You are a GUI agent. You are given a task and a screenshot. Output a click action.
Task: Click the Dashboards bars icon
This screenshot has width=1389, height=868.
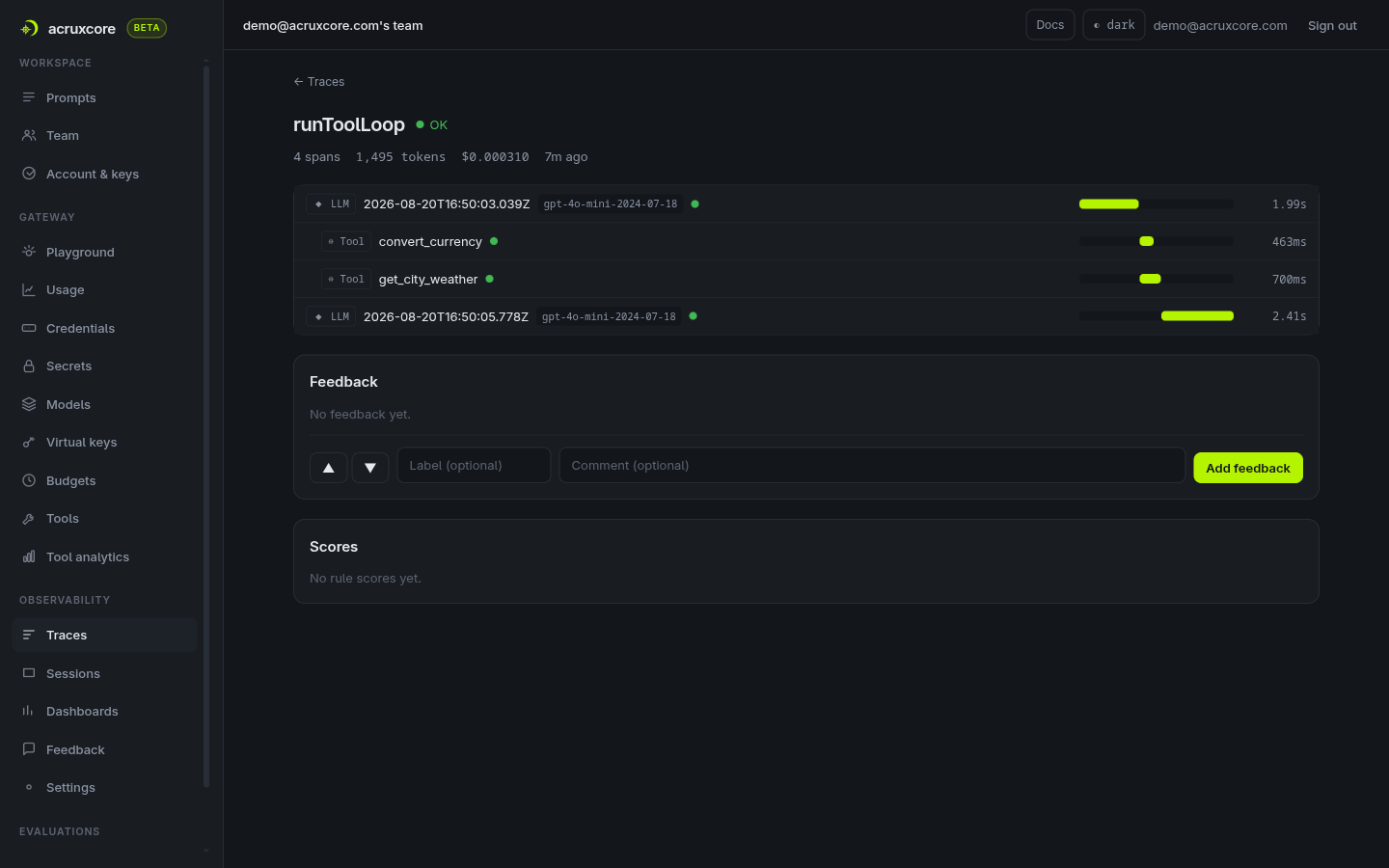[29, 712]
